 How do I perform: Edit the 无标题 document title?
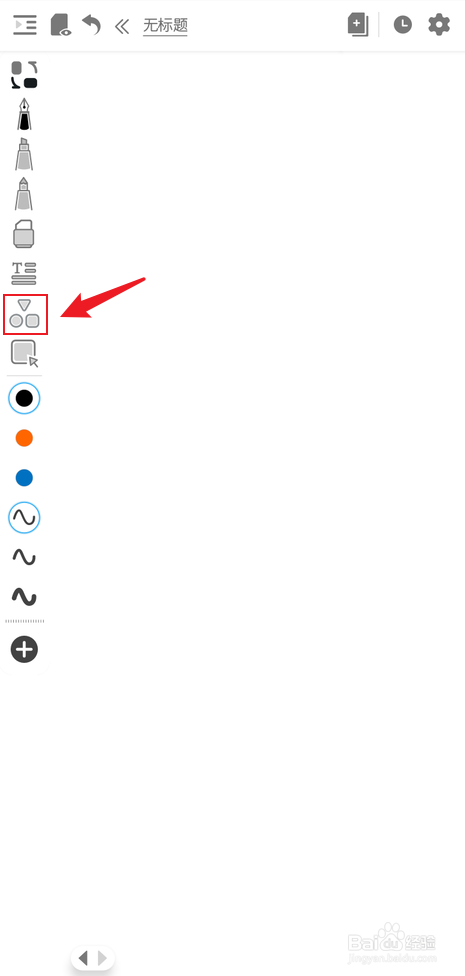[166, 26]
